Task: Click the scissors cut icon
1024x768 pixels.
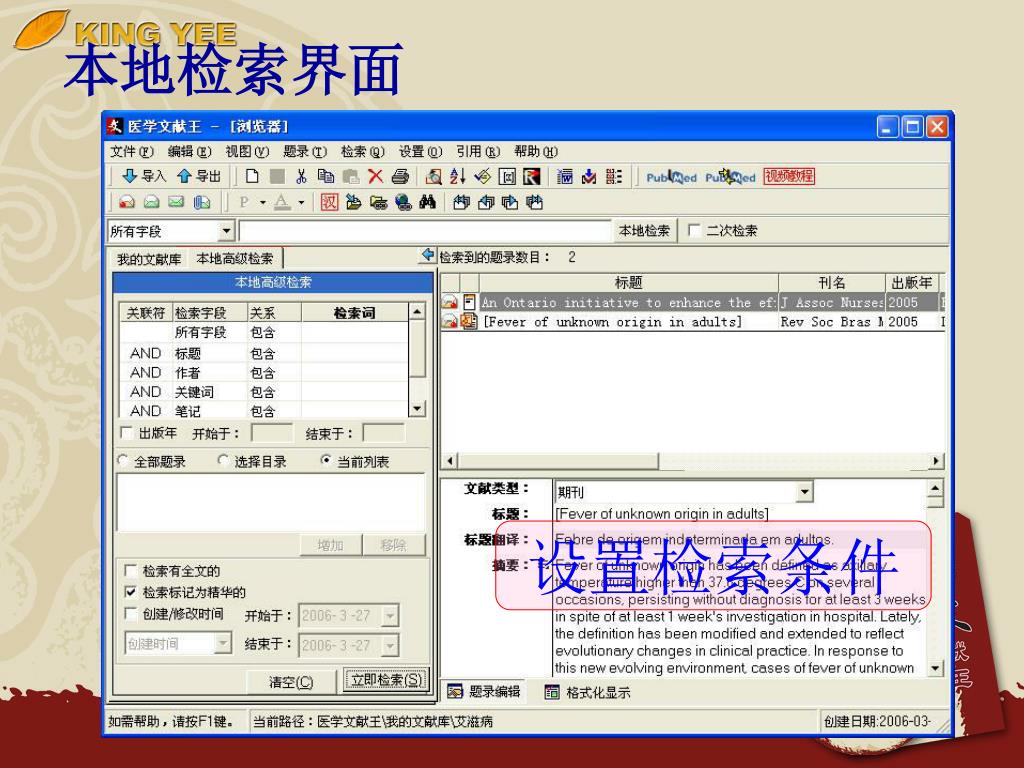Action: (x=301, y=176)
